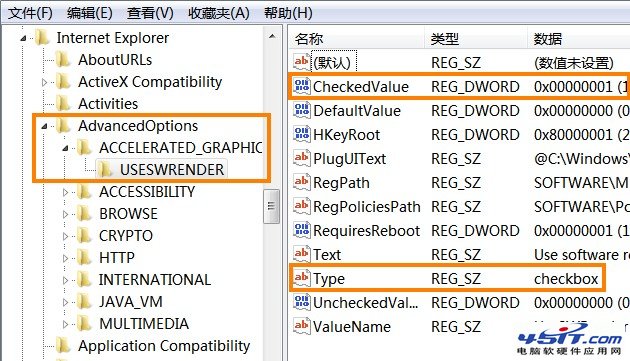Image resolution: width=630 pixels, height=361 pixels.
Task: Click the RequiresReboot DWORD icon
Action: [302, 230]
